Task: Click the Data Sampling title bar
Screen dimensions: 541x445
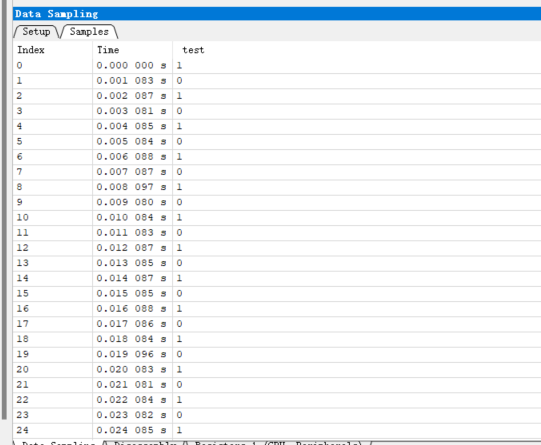Action: (x=277, y=14)
